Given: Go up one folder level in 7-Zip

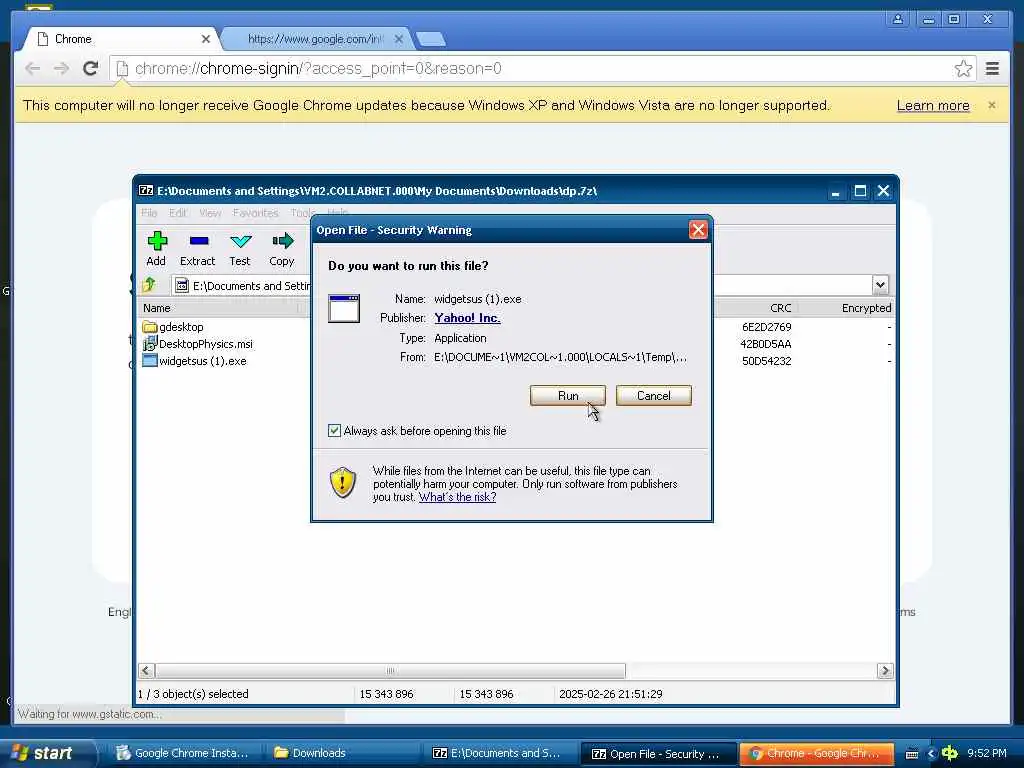Looking at the screenshot, I should tap(150, 285).
